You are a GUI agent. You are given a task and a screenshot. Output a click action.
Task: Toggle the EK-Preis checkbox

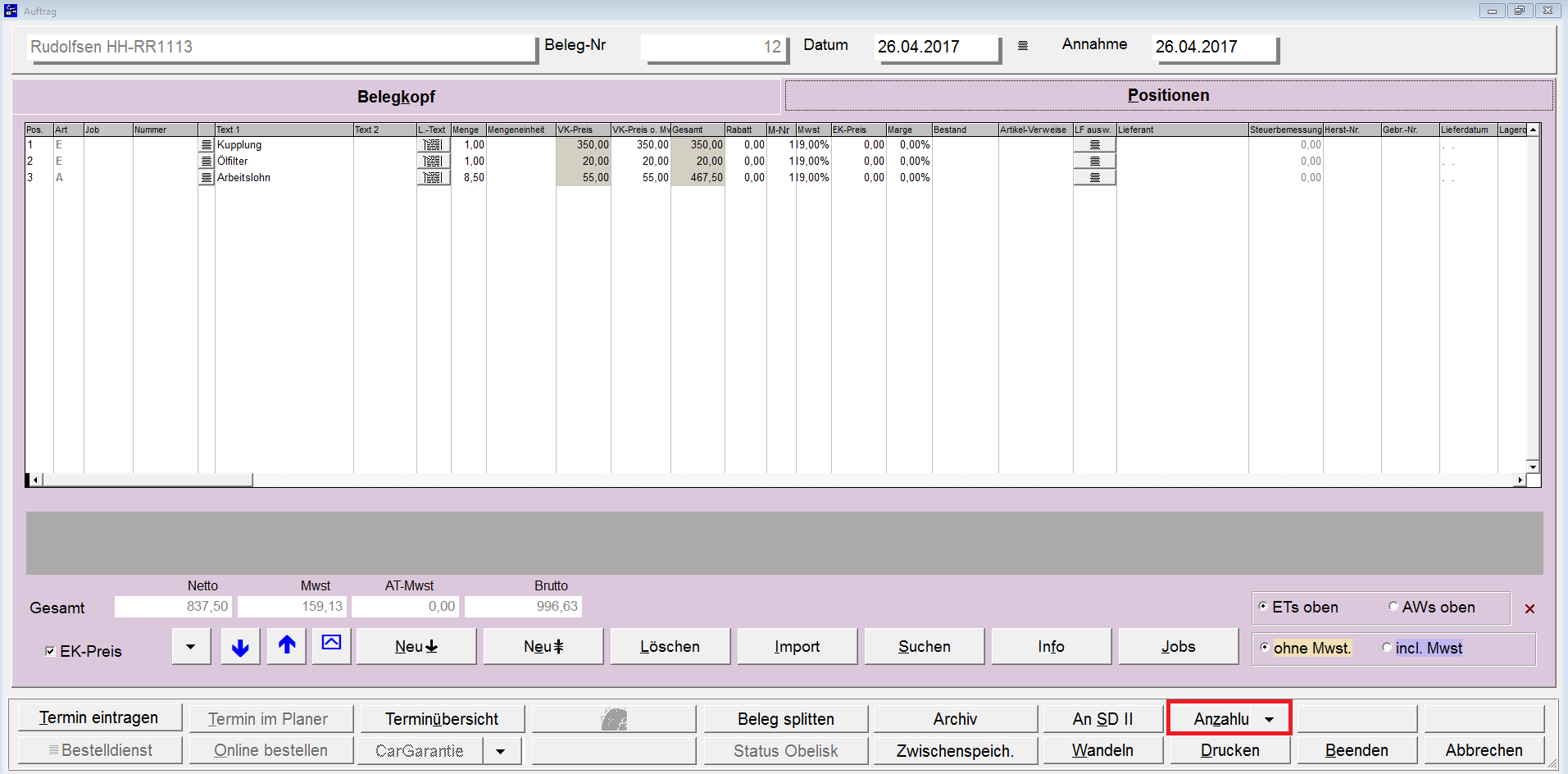click(x=50, y=651)
